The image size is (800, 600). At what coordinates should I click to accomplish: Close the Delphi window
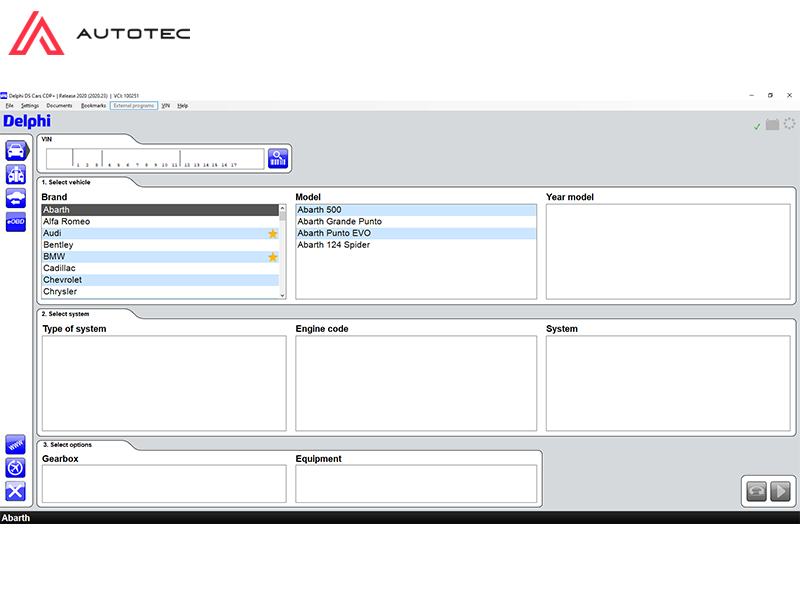click(789, 95)
